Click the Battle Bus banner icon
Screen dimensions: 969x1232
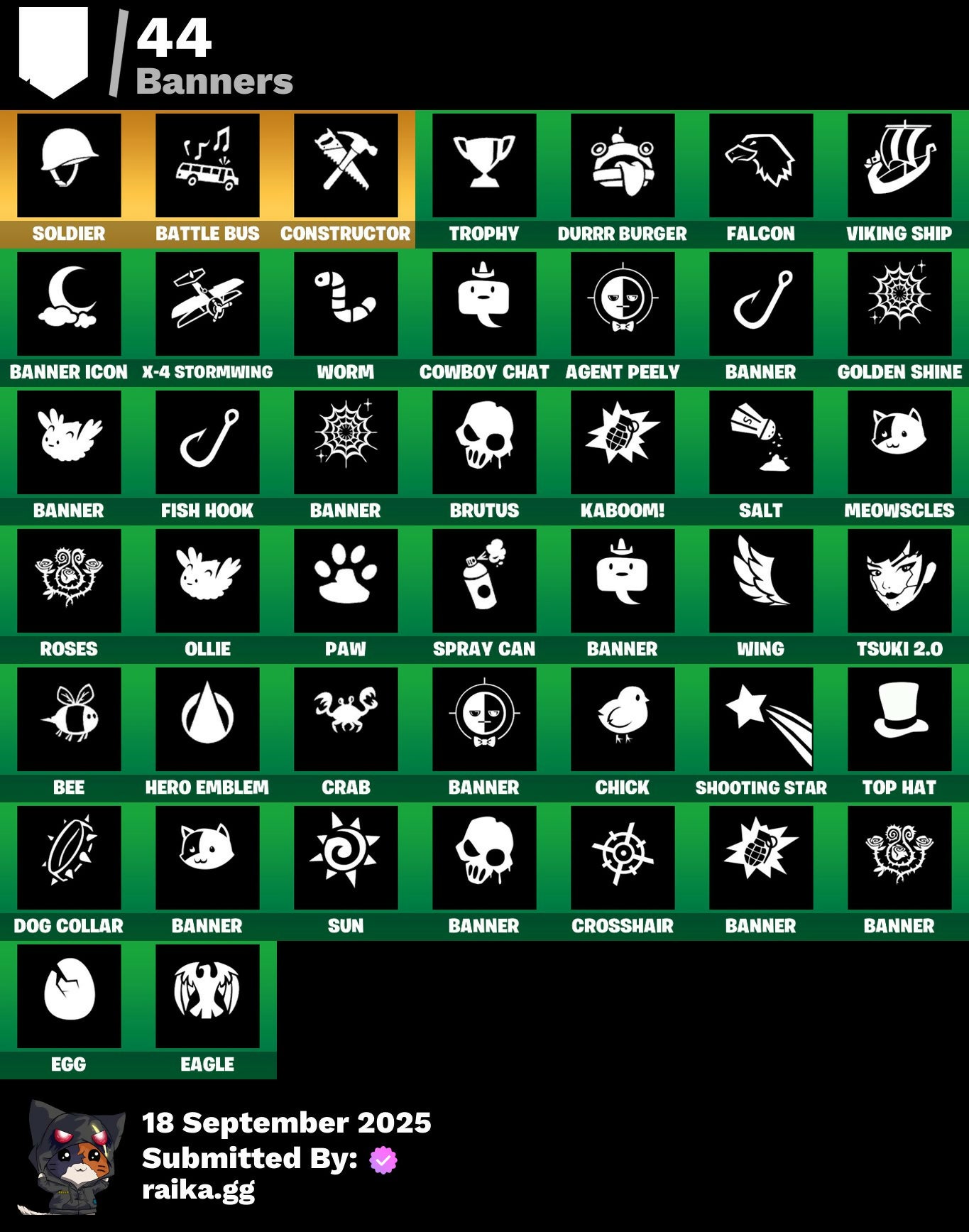click(x=207, y=165)
